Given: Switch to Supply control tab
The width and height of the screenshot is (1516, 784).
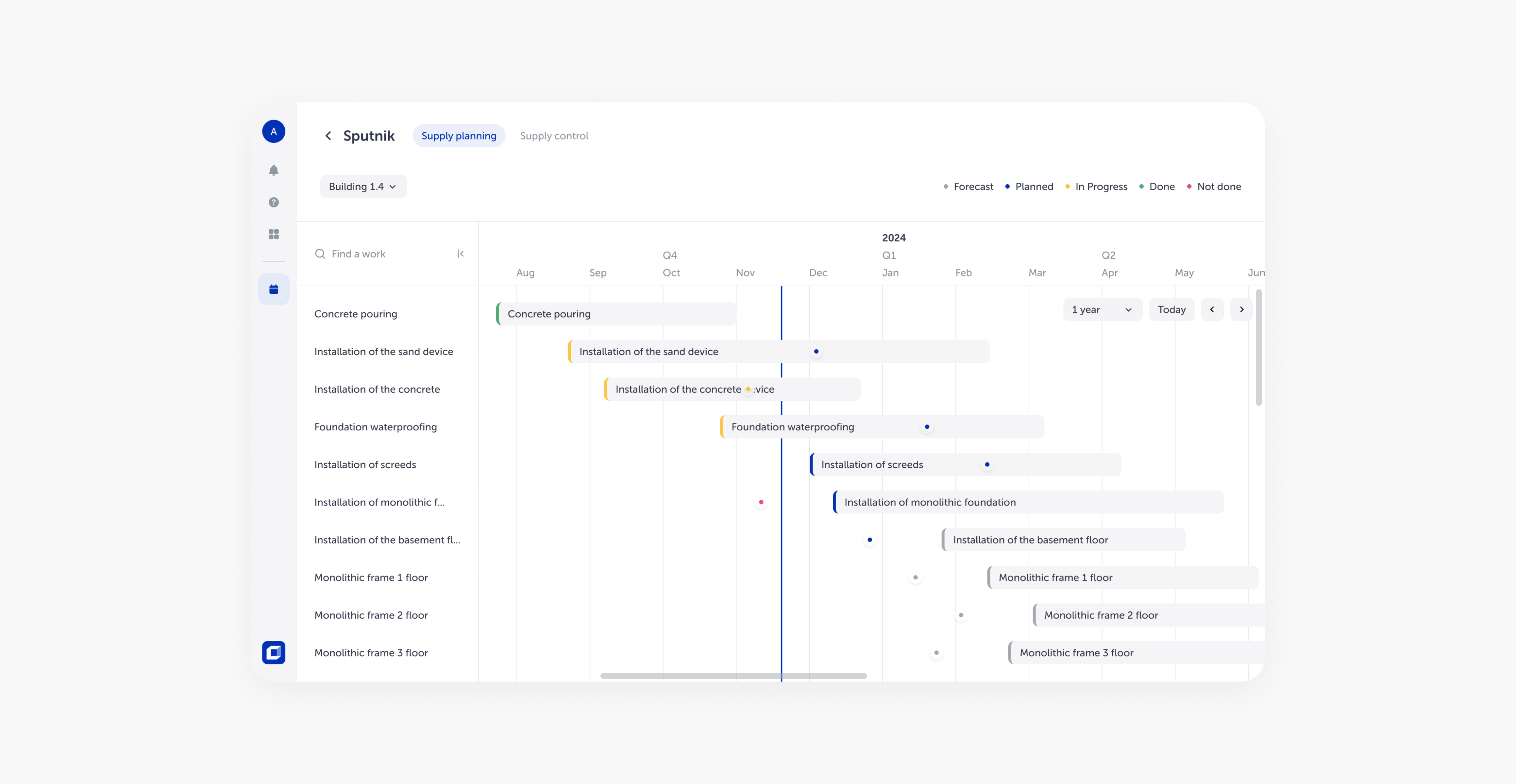Looking at the screenshot, I should click(554, 136).
